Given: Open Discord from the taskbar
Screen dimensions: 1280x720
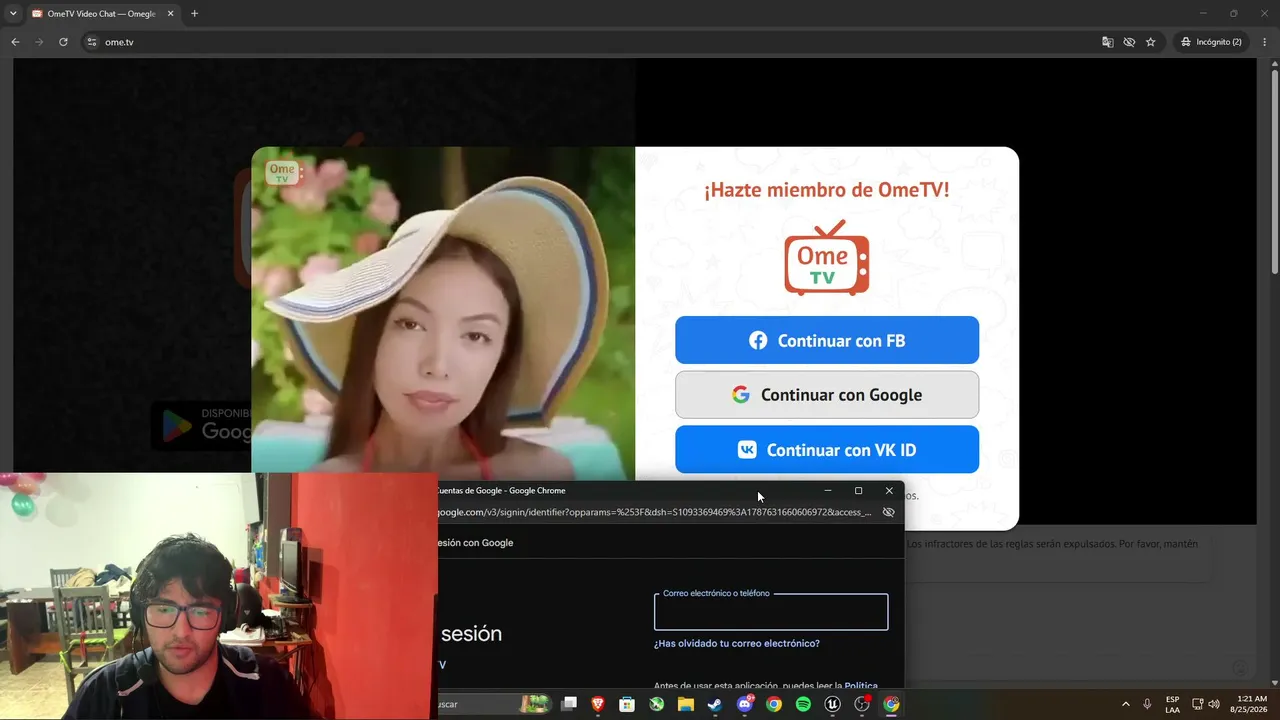Looking at the screenshot, I should [745, 704].
